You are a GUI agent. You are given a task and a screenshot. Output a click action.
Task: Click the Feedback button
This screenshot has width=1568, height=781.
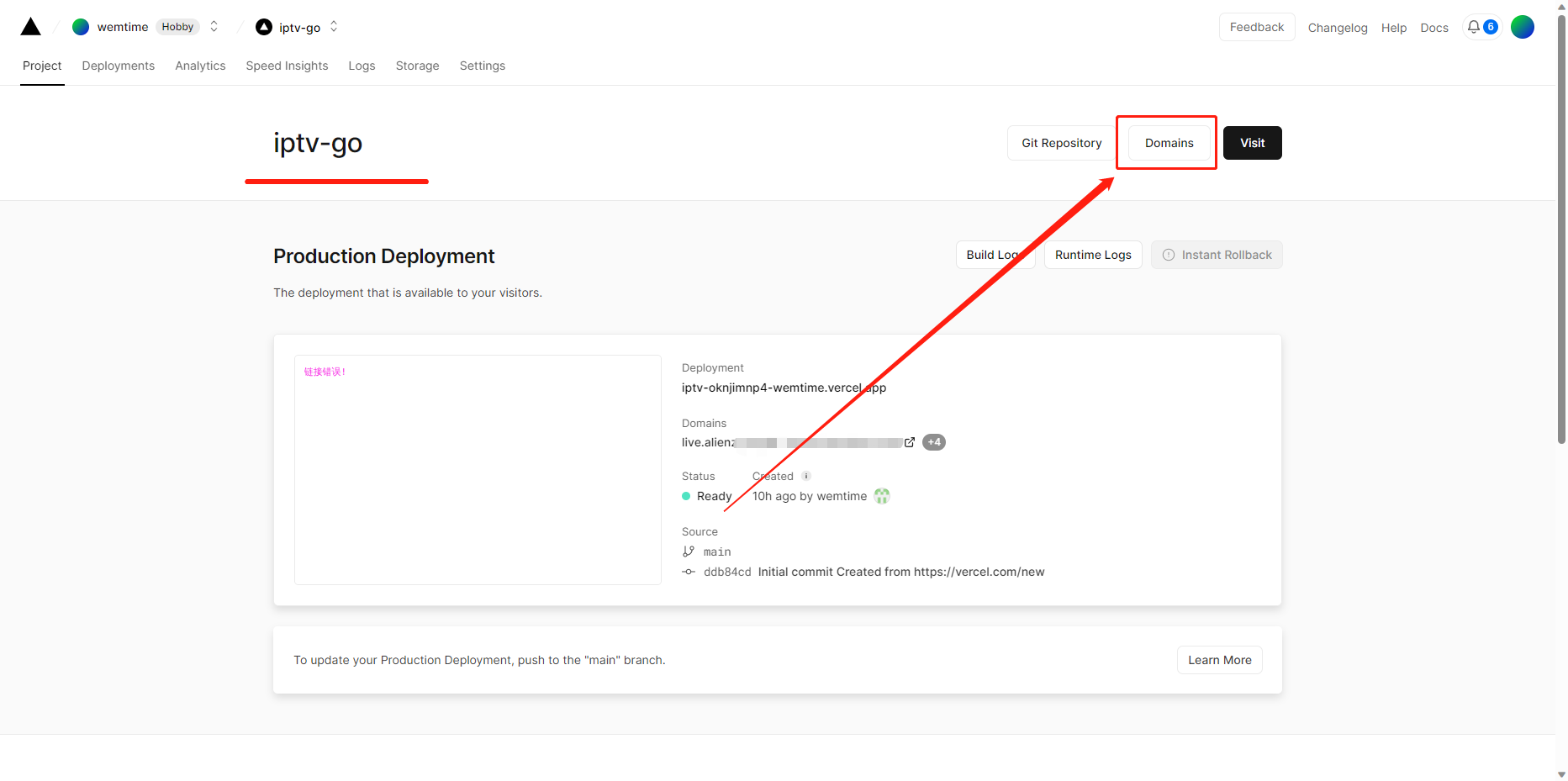[1257, 27]
